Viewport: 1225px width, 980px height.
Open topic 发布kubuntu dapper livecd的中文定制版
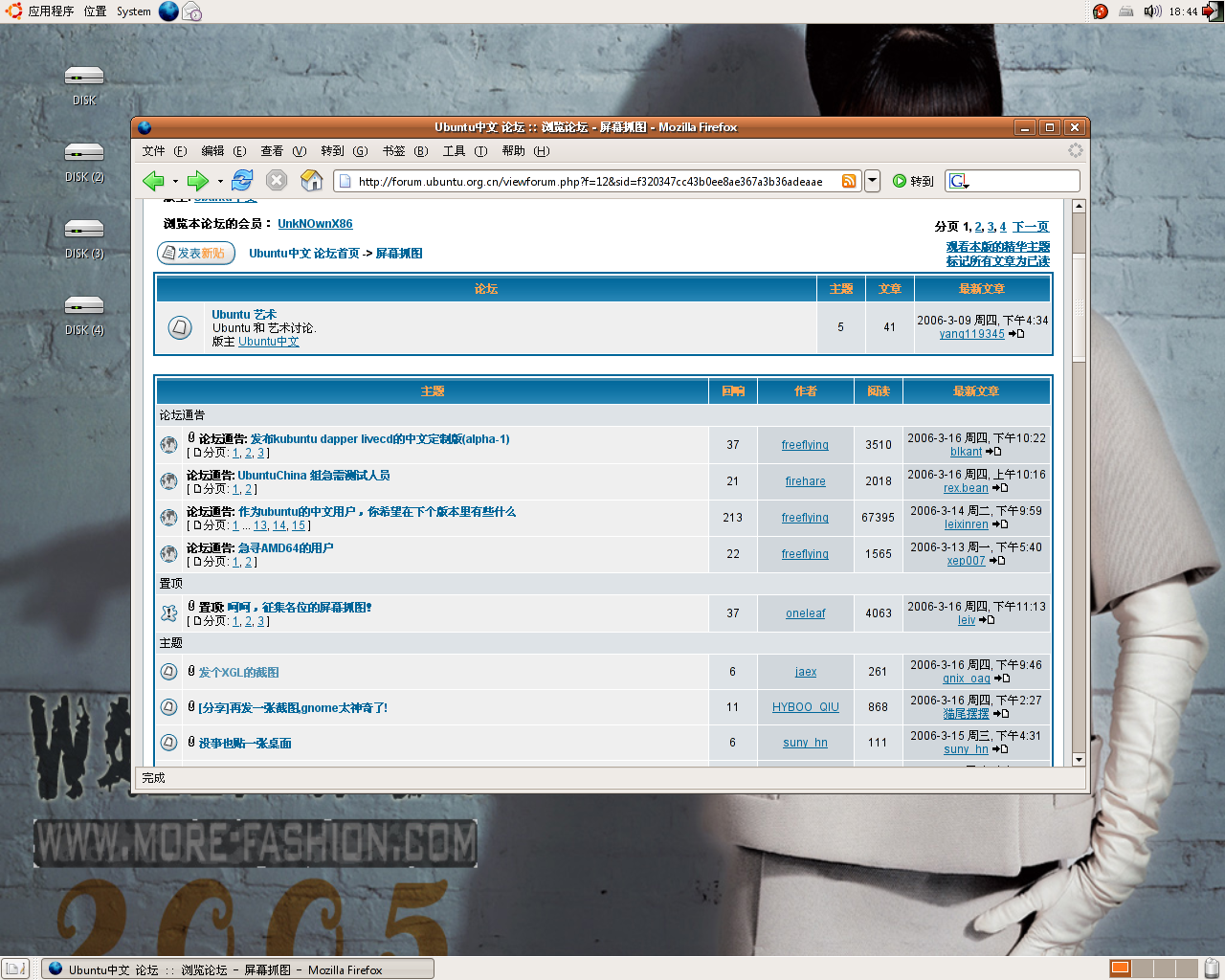(380, 439)
